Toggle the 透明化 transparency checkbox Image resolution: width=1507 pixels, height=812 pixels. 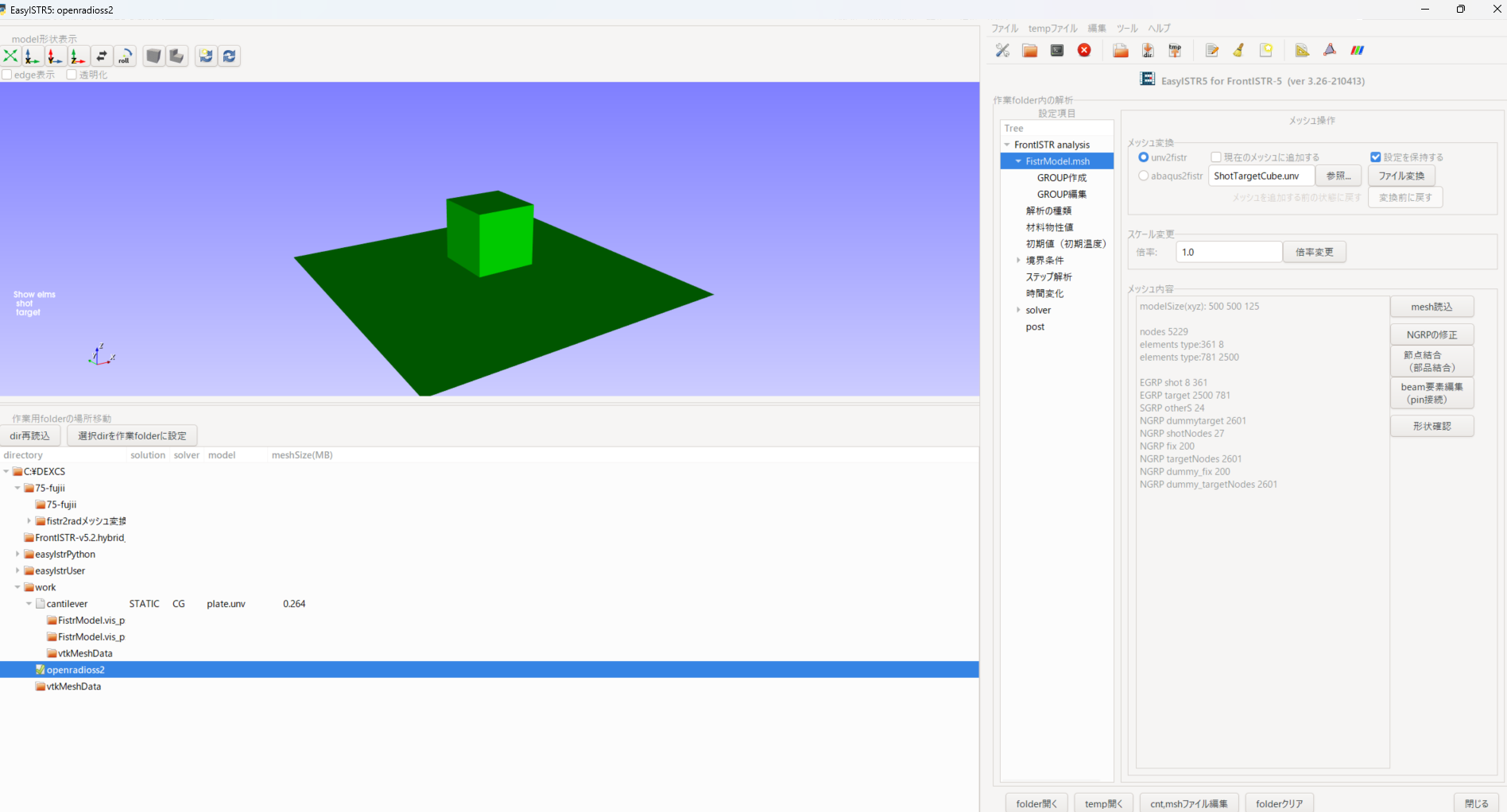click(x=72, y=75)
